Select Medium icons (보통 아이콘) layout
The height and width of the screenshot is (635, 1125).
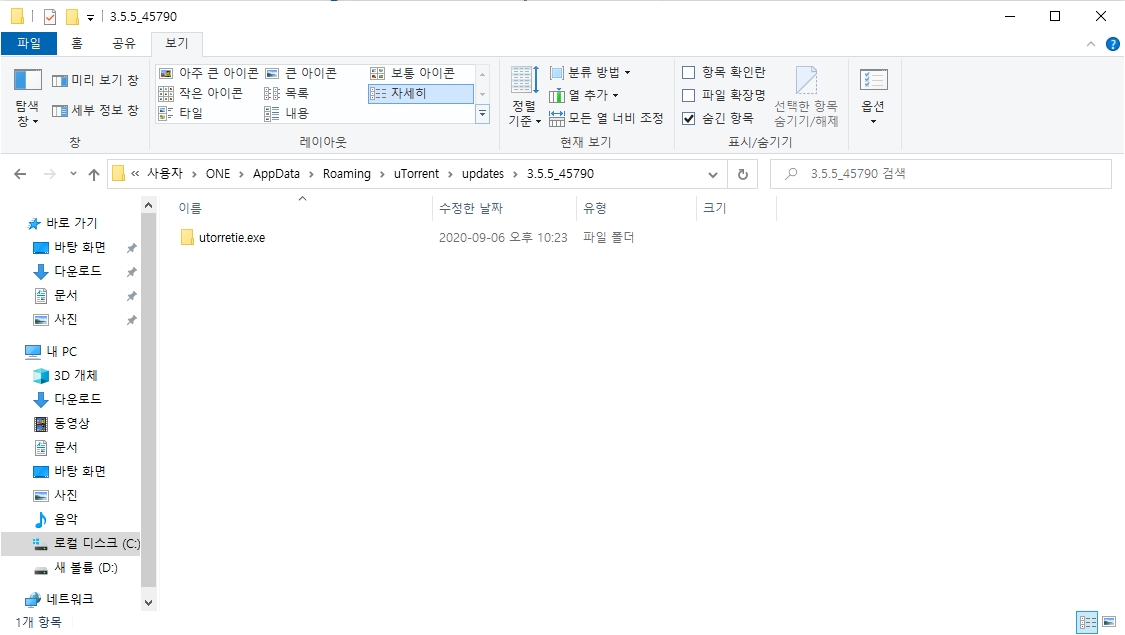click(413, 73)
